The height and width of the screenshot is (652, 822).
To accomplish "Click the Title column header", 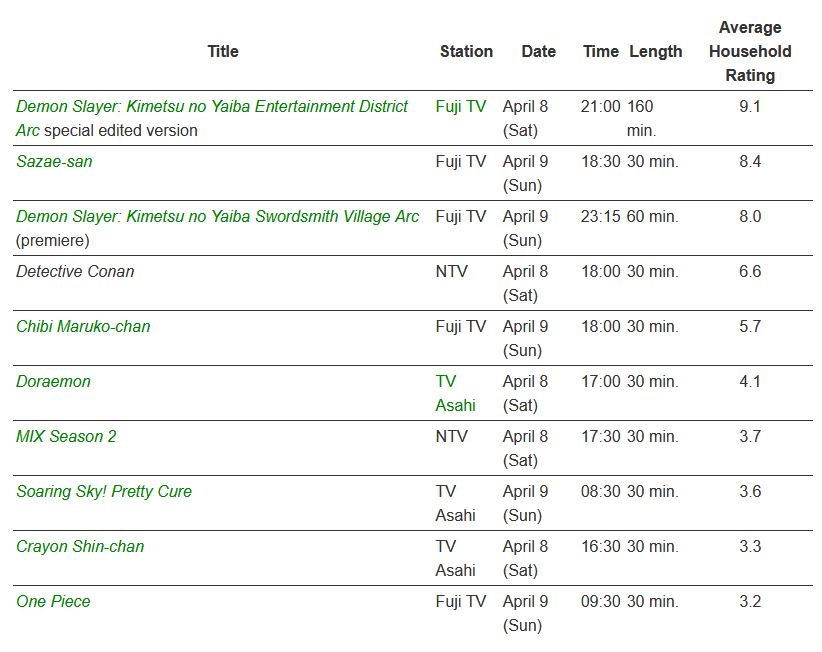I will (223, 51).
